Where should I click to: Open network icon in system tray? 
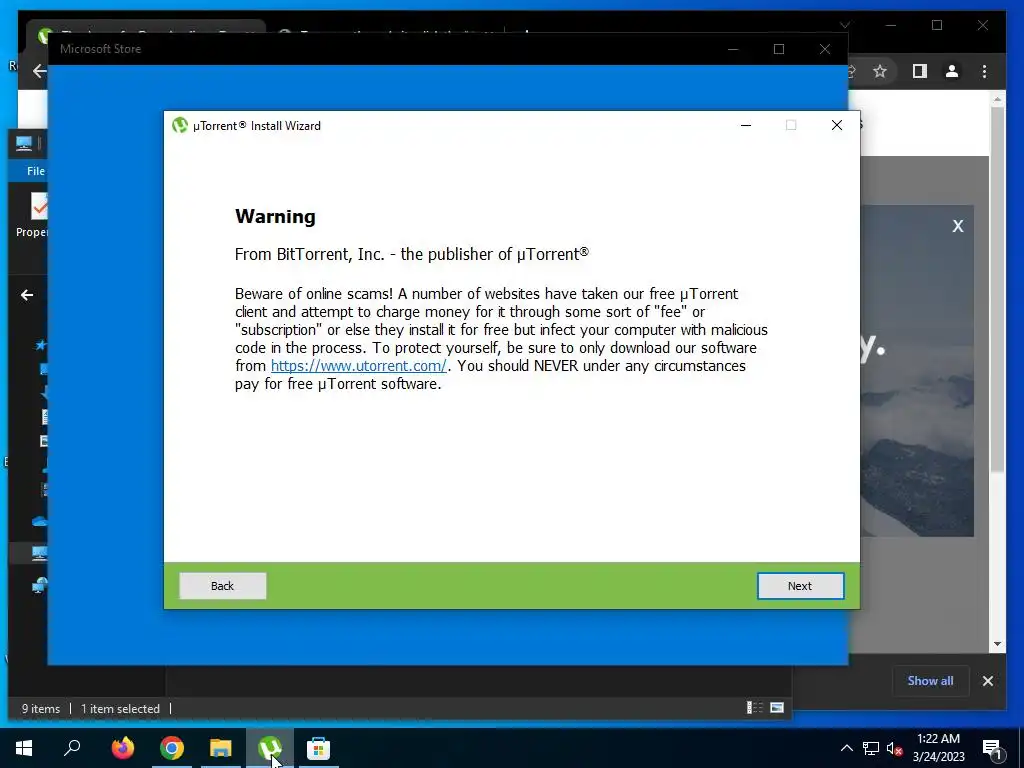tap(871, 748)
